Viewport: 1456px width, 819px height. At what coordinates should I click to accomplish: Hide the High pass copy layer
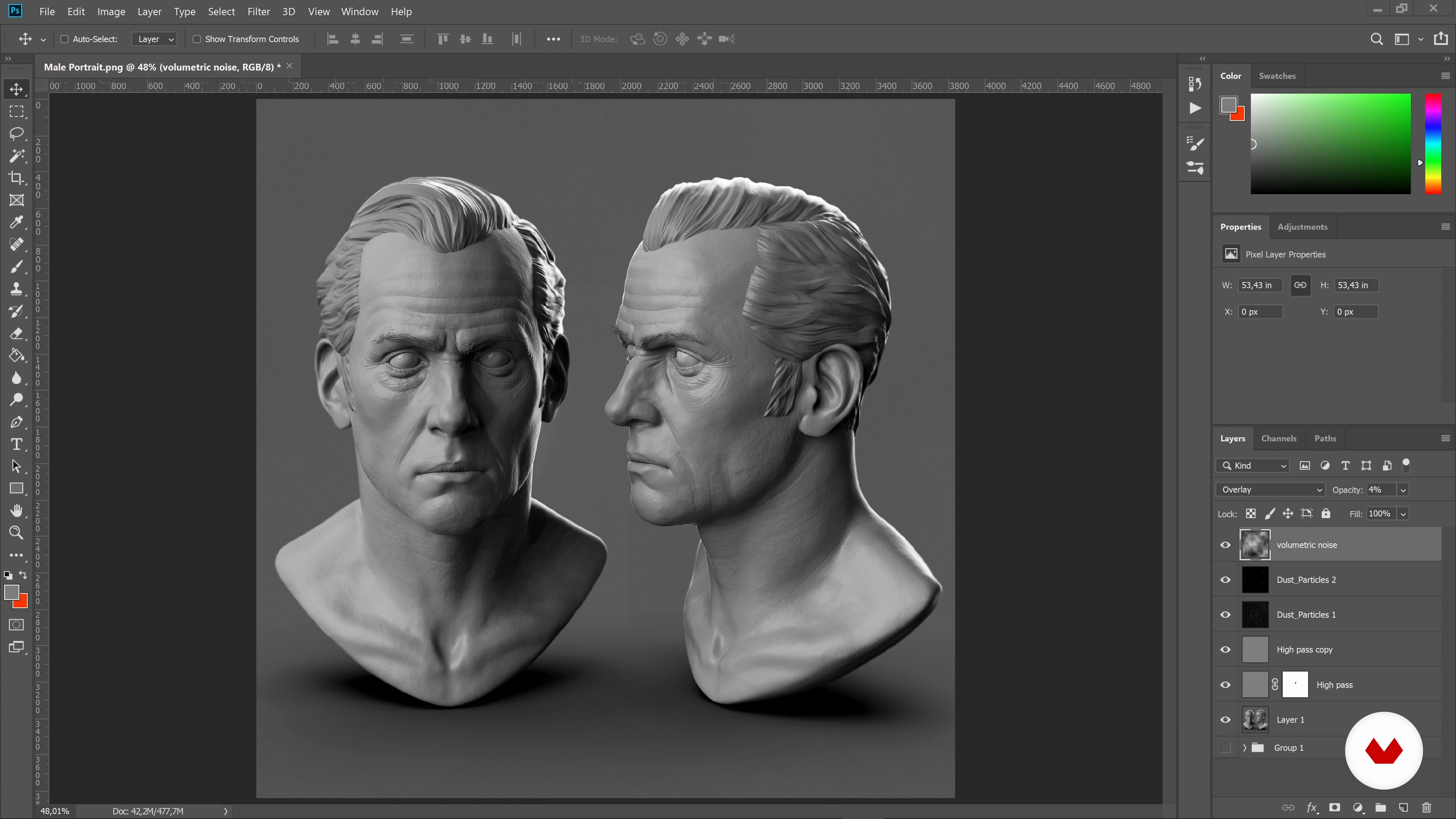(x=1225, y=650)
